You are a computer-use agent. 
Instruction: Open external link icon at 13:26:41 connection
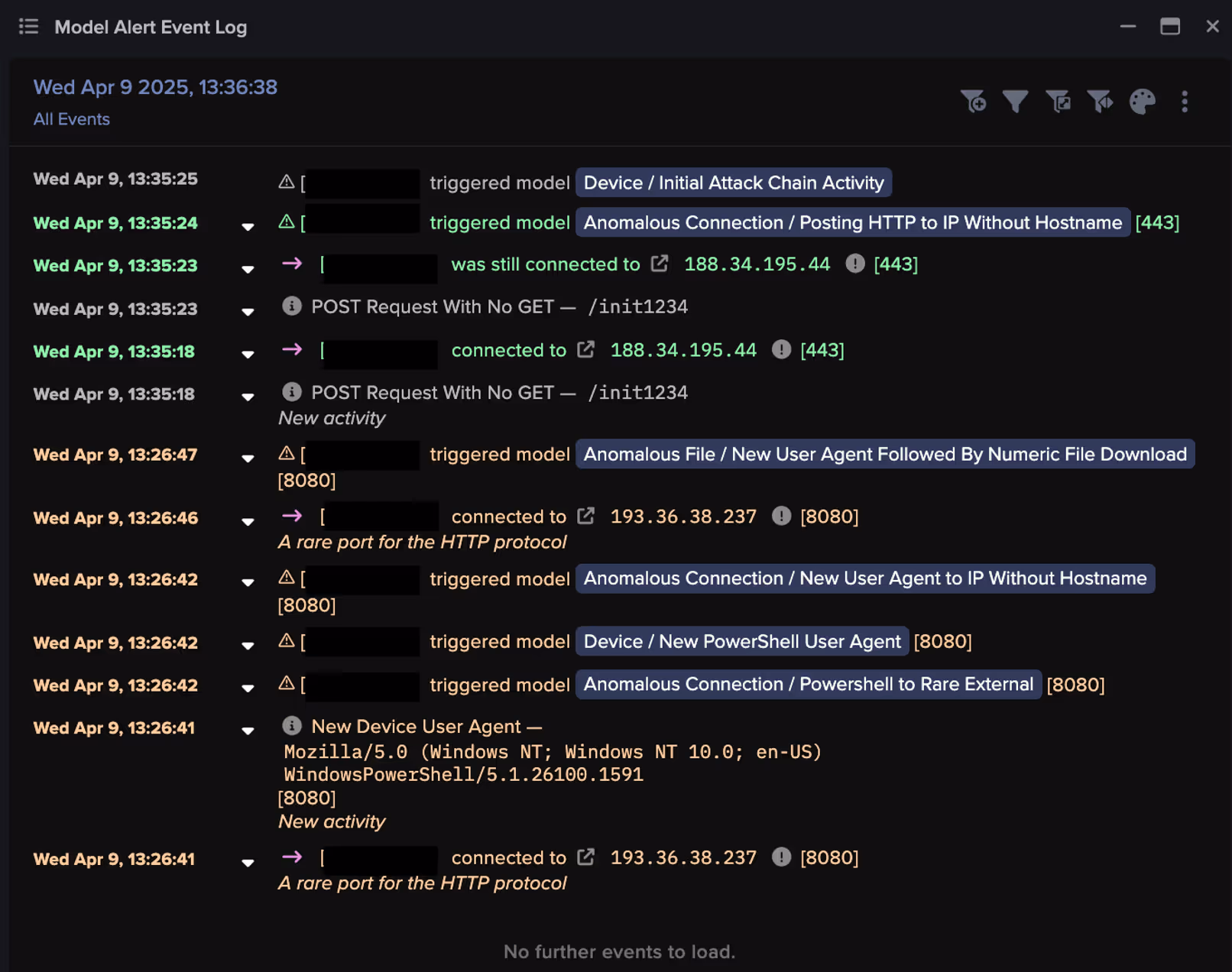click(x=586, y=857)
